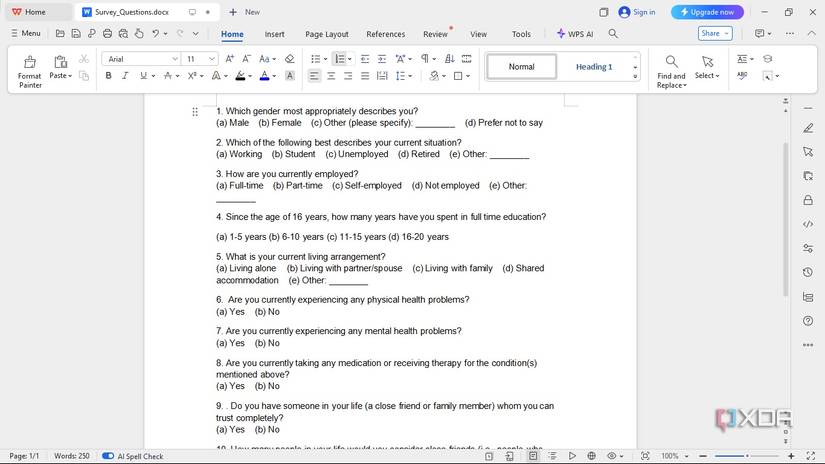The image size is (825, 464).
Task: Switch to the Insert tab
Action: point(274,34)
